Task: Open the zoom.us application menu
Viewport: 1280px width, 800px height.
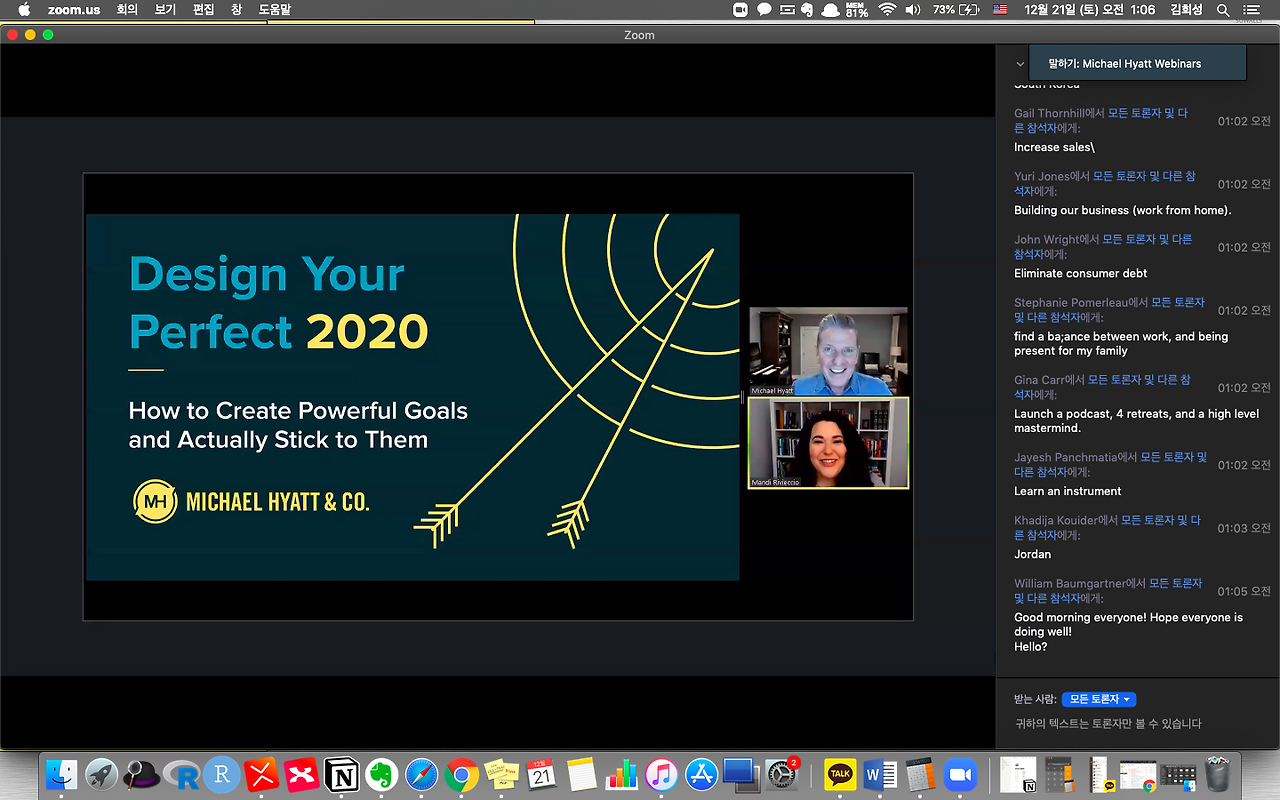Action: (x=74, y=10)
